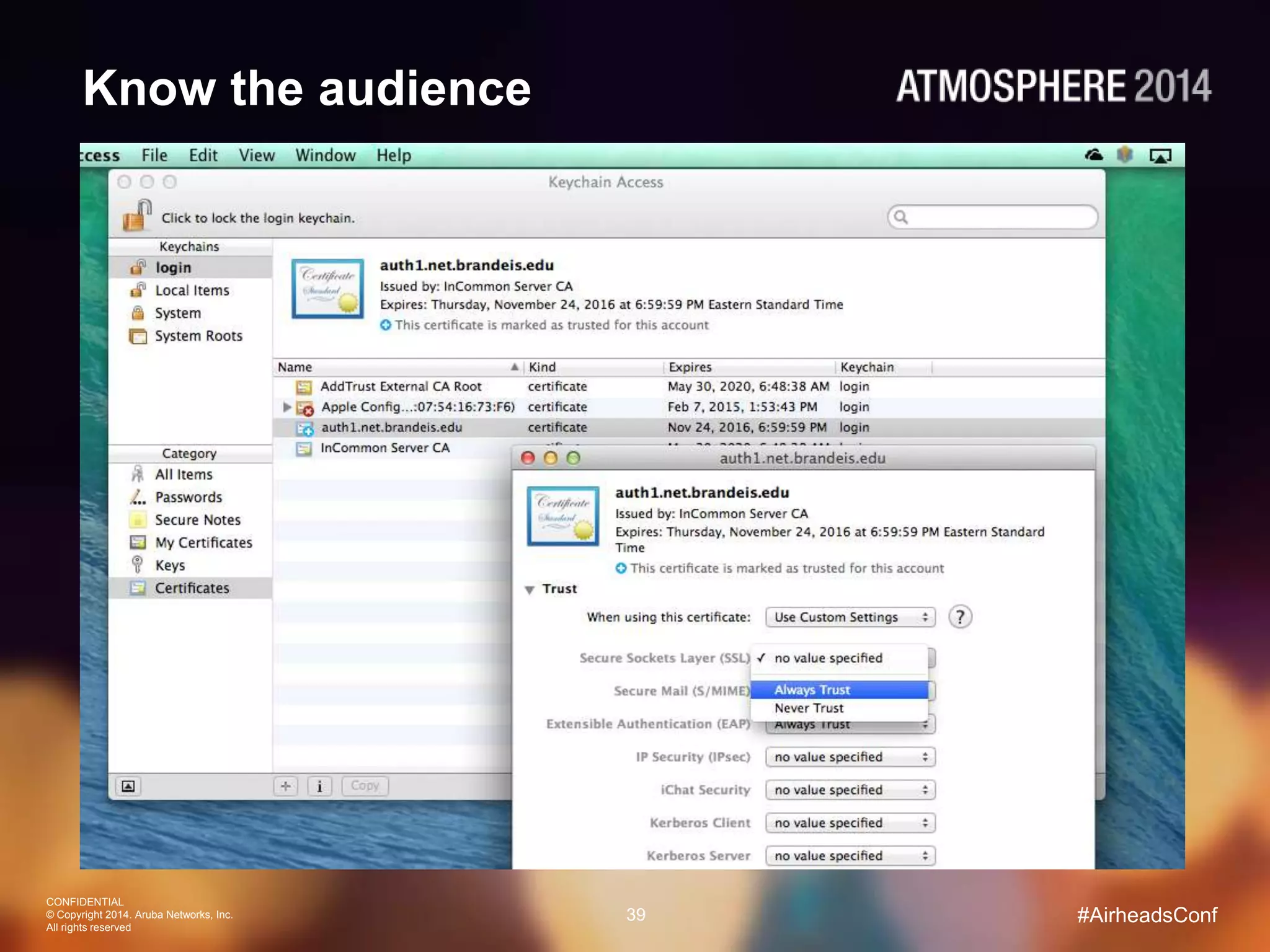This screenshot has height=952, width=1270.
Task: Select AddTrust External CA Root certificate row
Action: [x=688, y=387]
